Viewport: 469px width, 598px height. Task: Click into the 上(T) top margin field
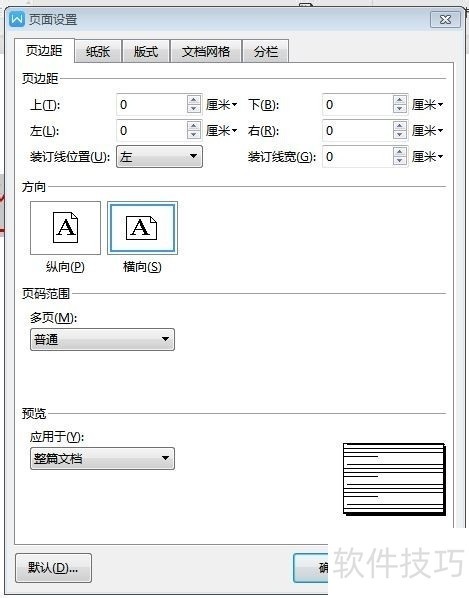(x=152, y=104)
